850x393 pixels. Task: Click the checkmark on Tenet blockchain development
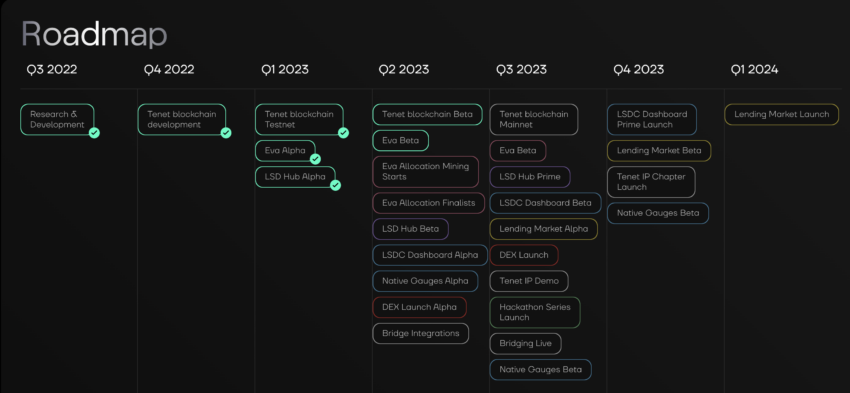pos(226,133)
